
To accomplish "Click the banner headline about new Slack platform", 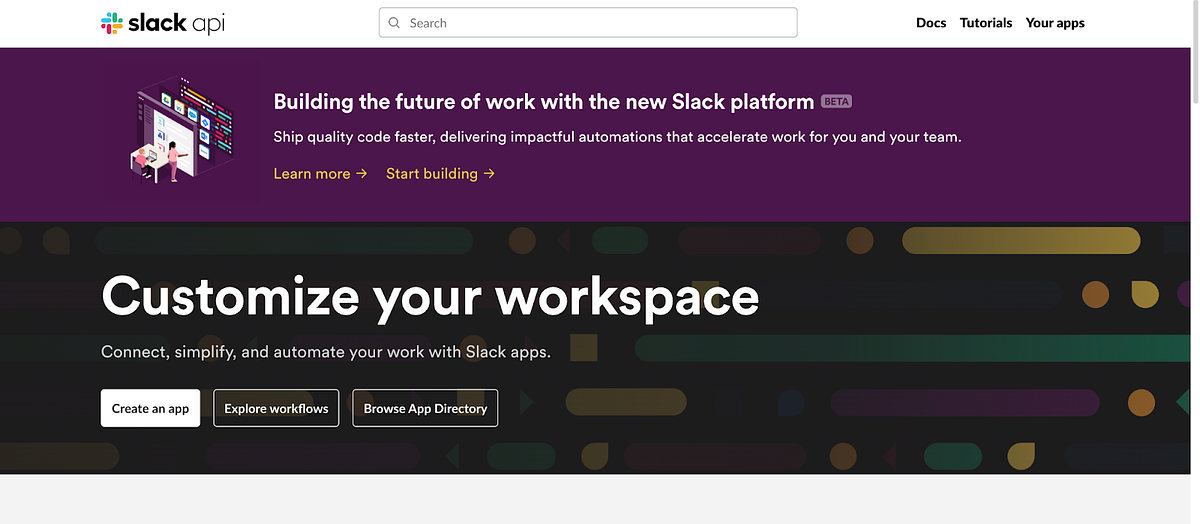I will pyautogui.click(x=544, y=102).
